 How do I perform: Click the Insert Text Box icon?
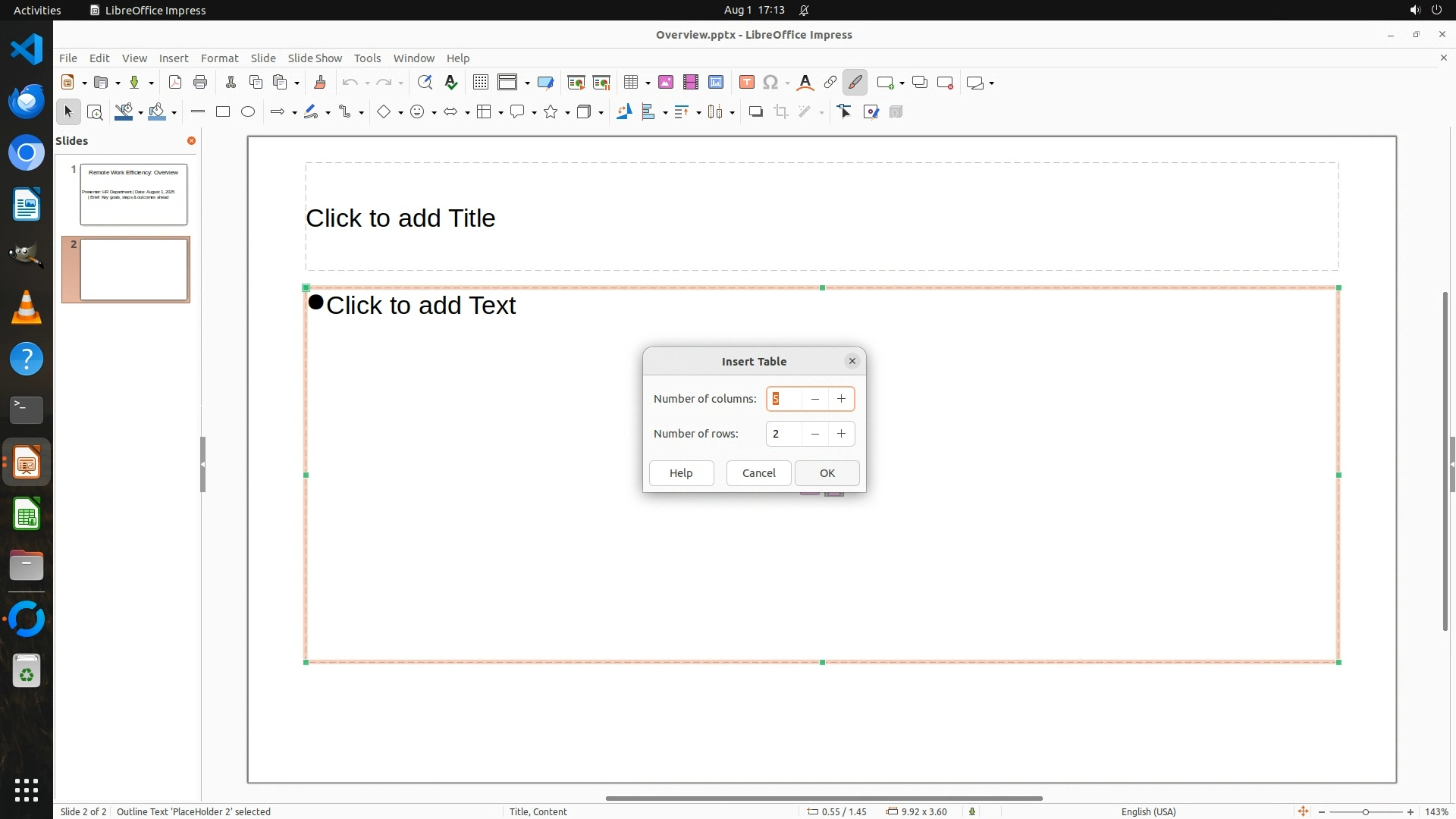[x=747, y=83]
